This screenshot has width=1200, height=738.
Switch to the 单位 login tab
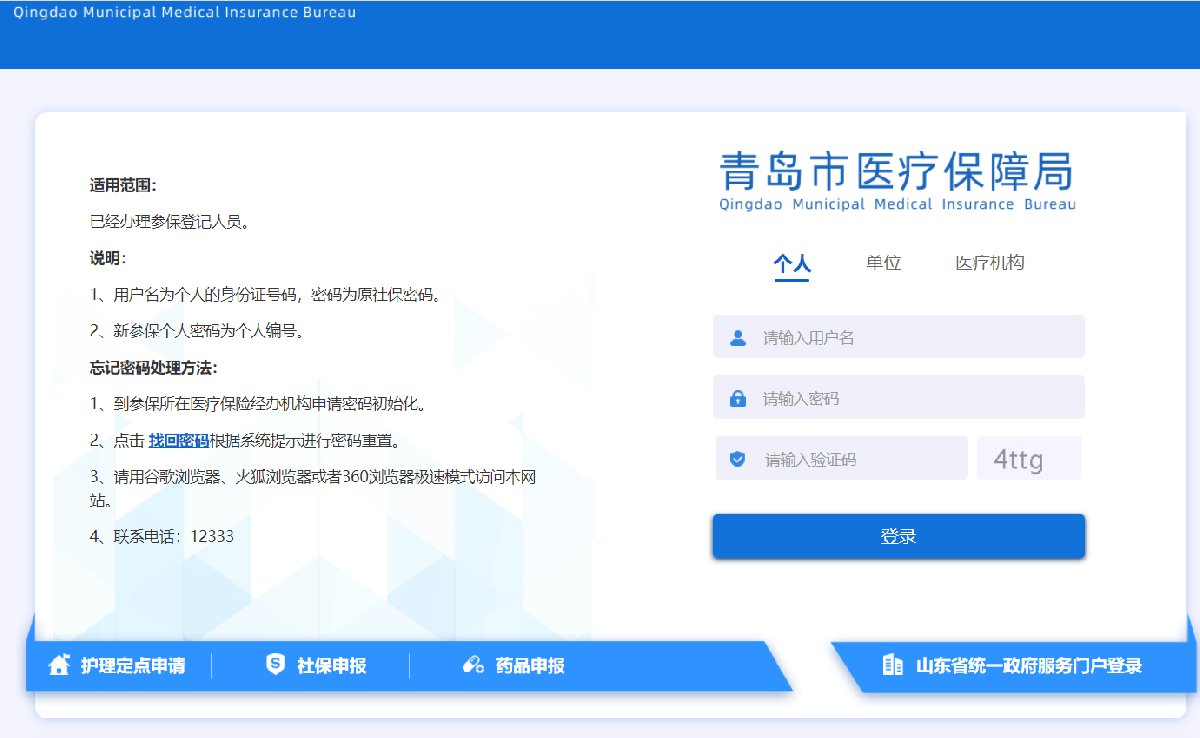(883, 263)
